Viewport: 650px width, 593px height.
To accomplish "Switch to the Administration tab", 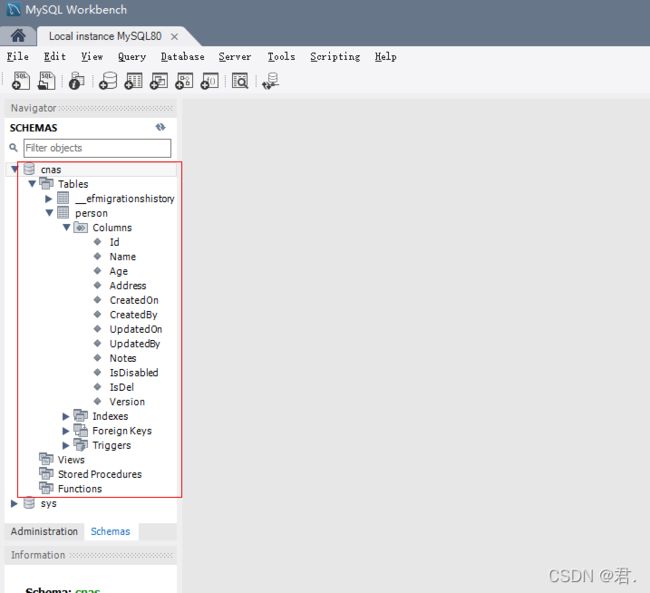I will (44, 531).
